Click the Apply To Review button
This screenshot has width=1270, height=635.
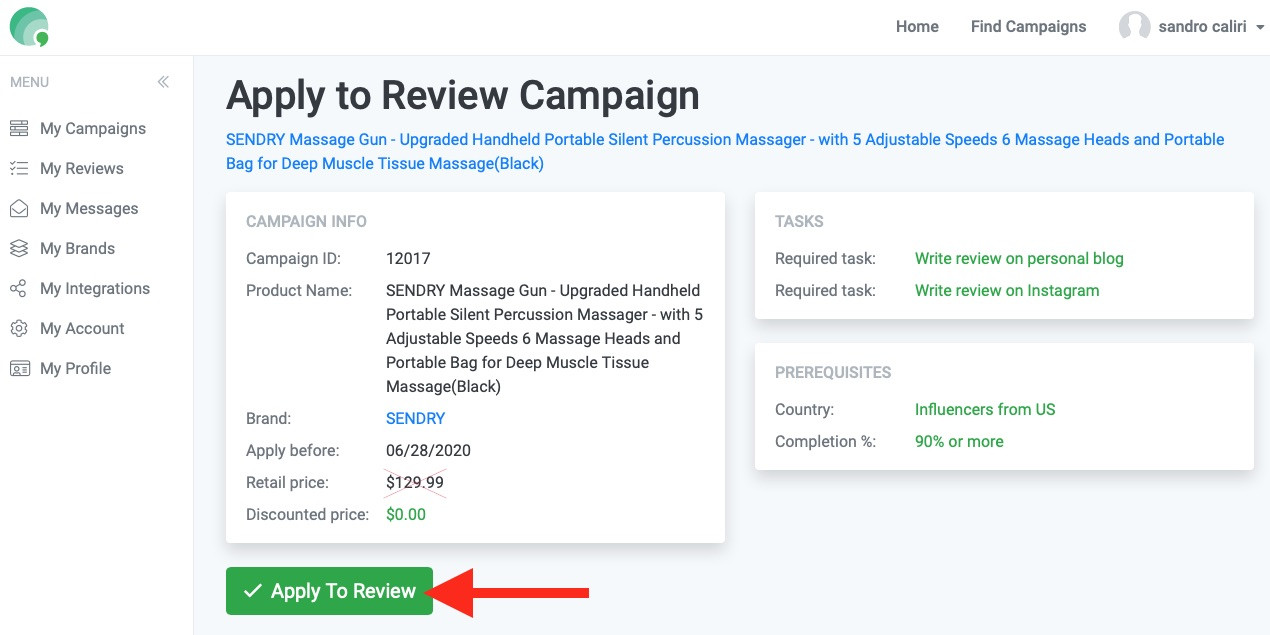coord(329,591)
